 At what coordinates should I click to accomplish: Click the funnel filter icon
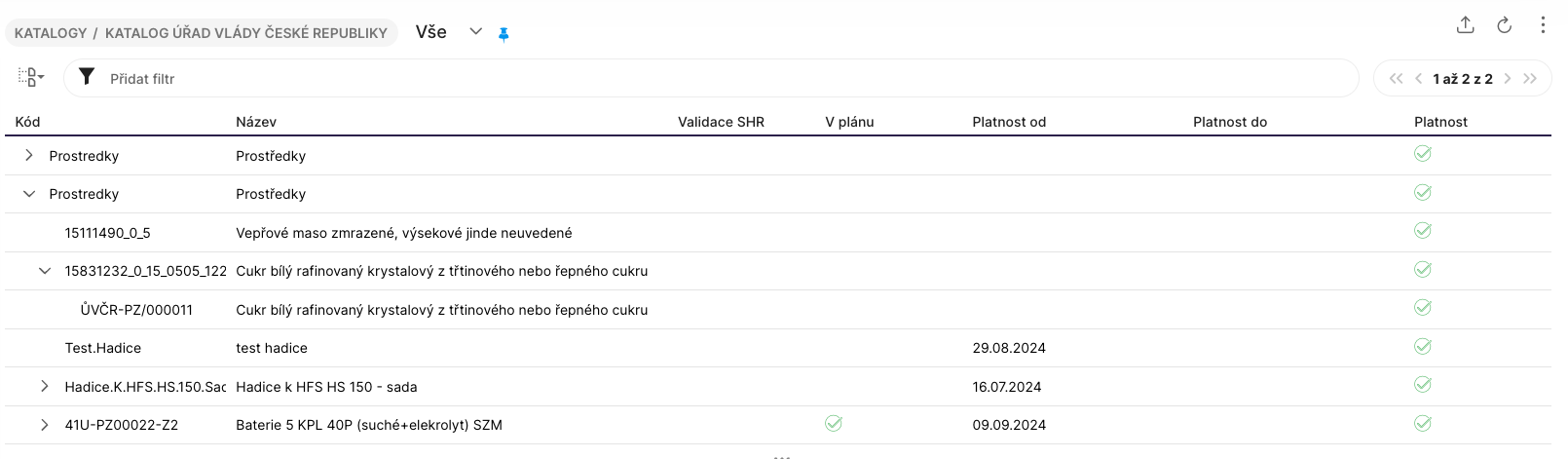87,77
